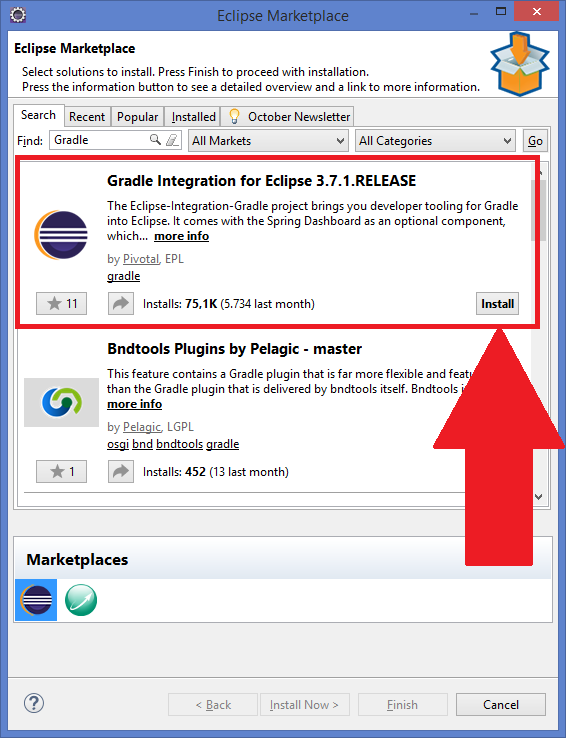Open the Pivotal author link

(141, 259)
